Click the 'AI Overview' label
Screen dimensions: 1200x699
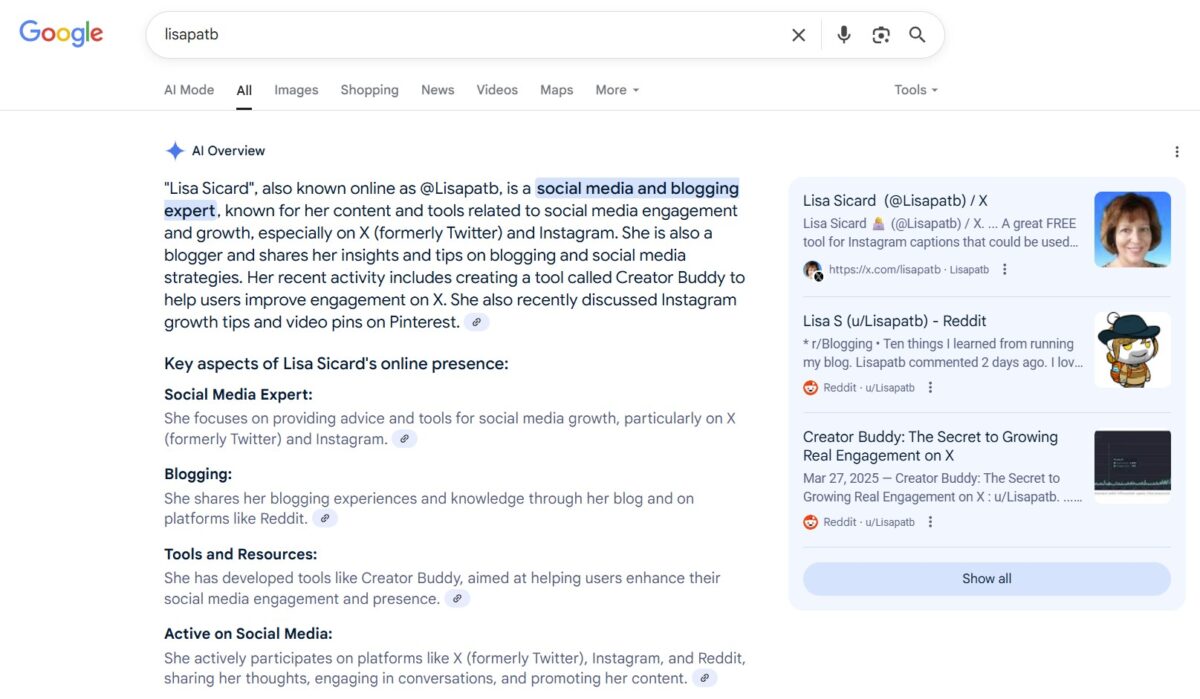click(228, 151)
